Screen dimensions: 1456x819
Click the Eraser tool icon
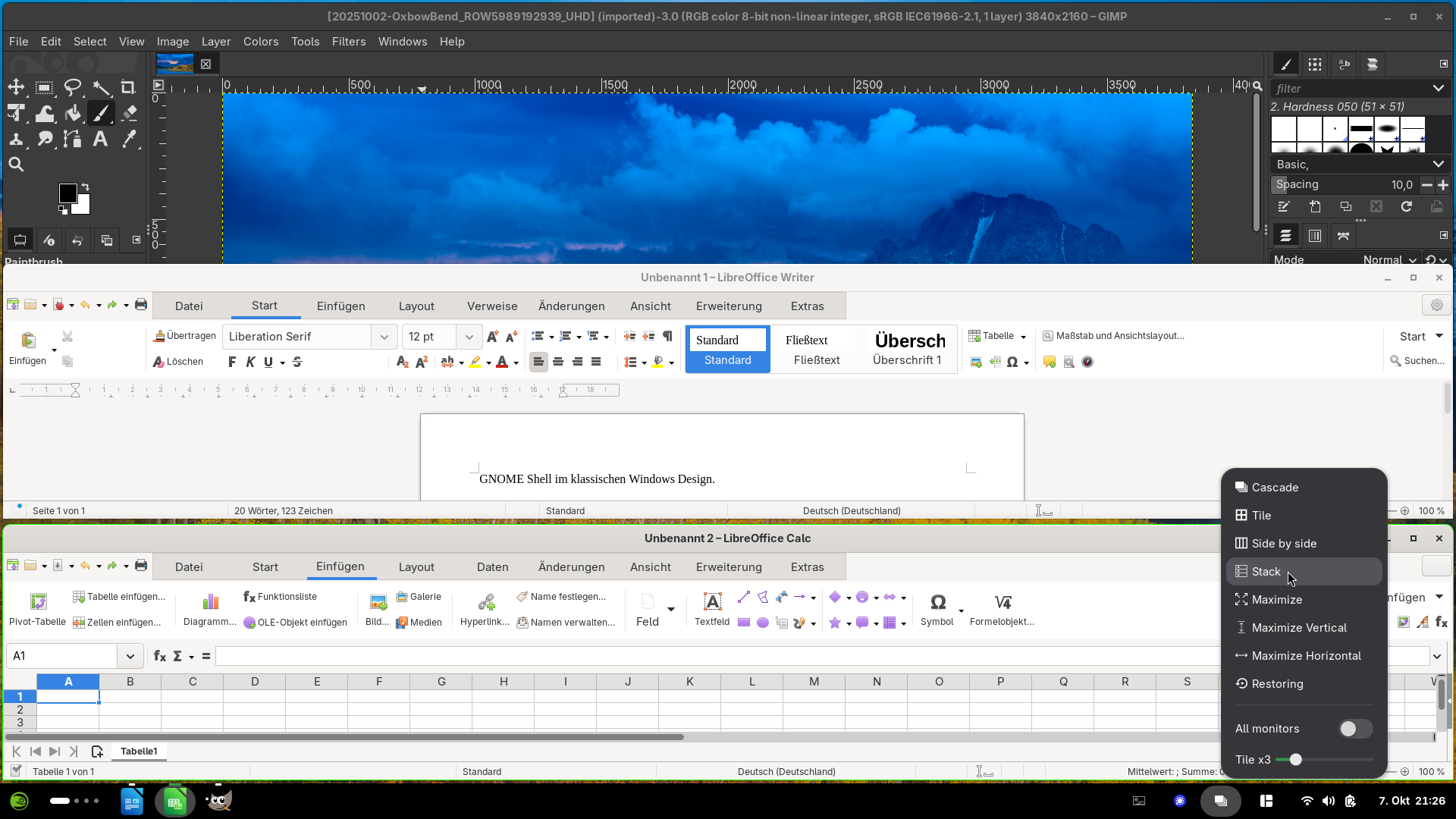129,114
